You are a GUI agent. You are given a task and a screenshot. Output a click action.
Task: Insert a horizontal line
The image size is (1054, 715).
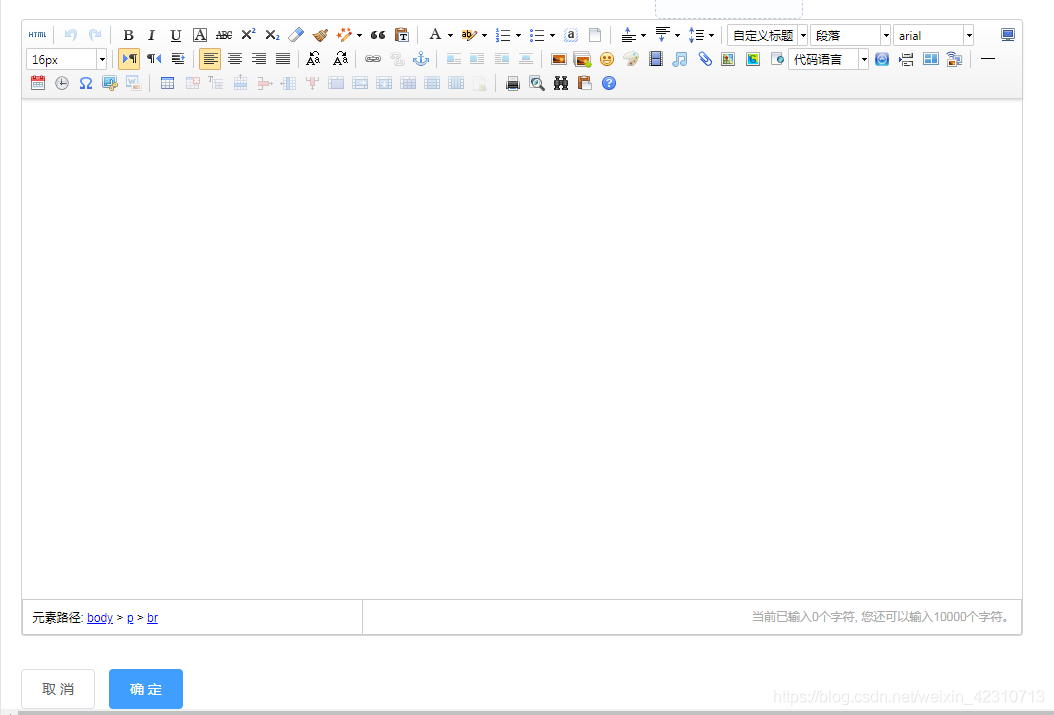click(987, 59)
